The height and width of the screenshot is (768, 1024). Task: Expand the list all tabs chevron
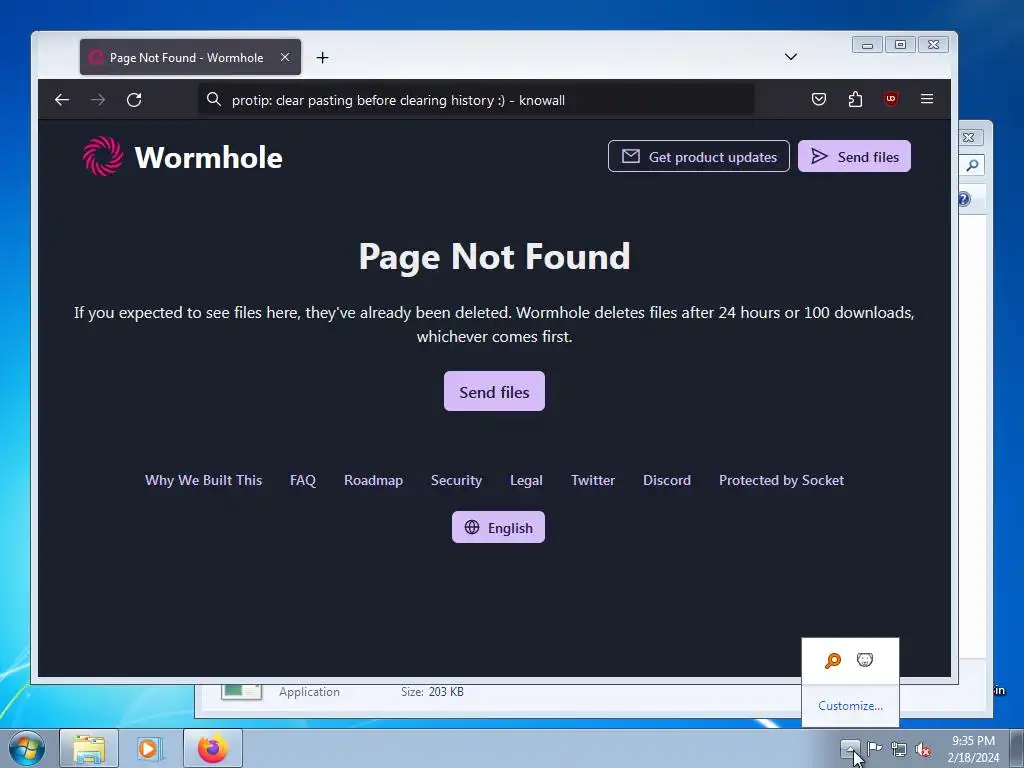[791, 57]
